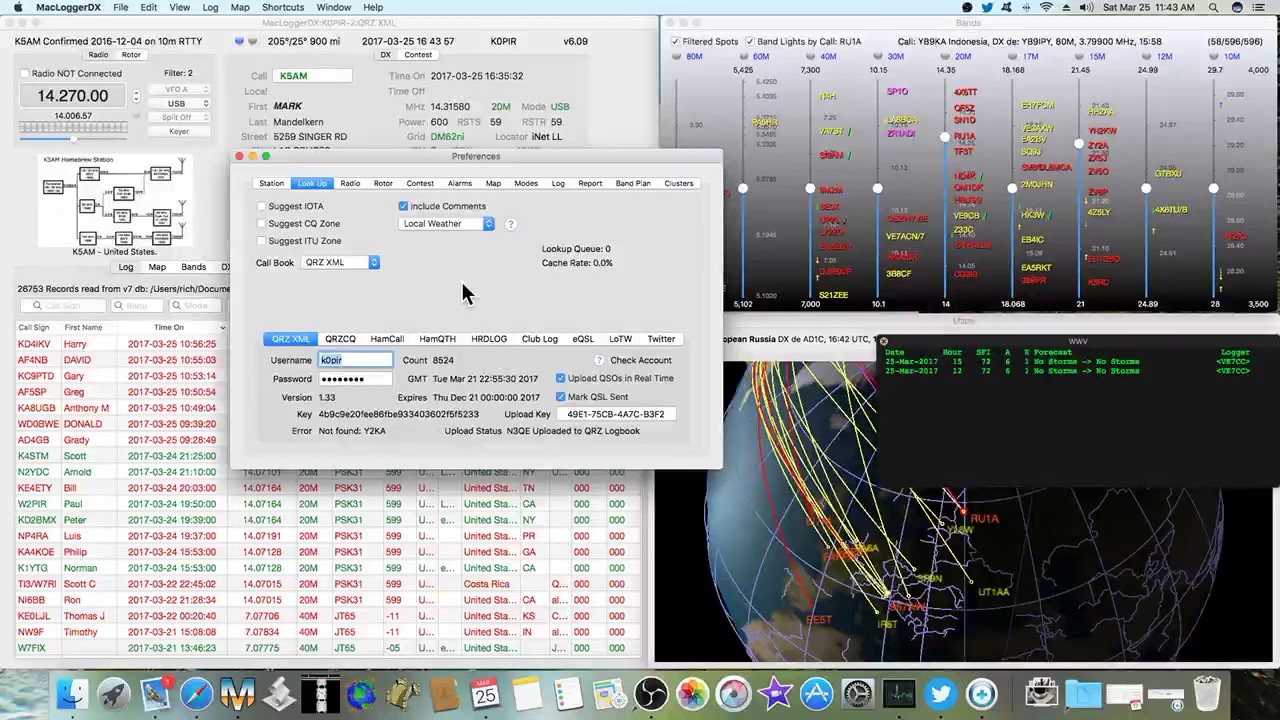Toggle Filtered Spots checkbox in Bands window

coord(675,42)
